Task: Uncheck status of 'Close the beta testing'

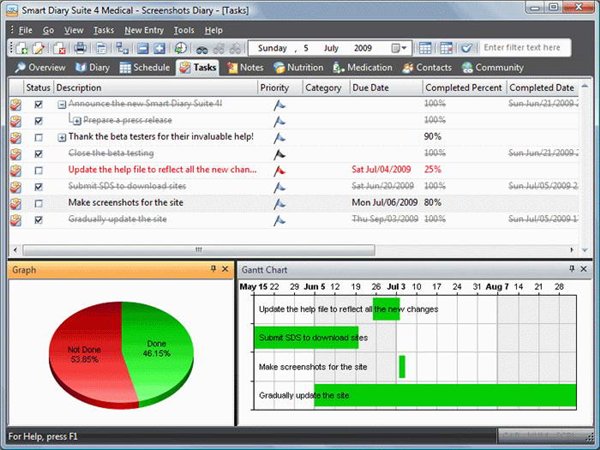Action: (x=38, y=154)
